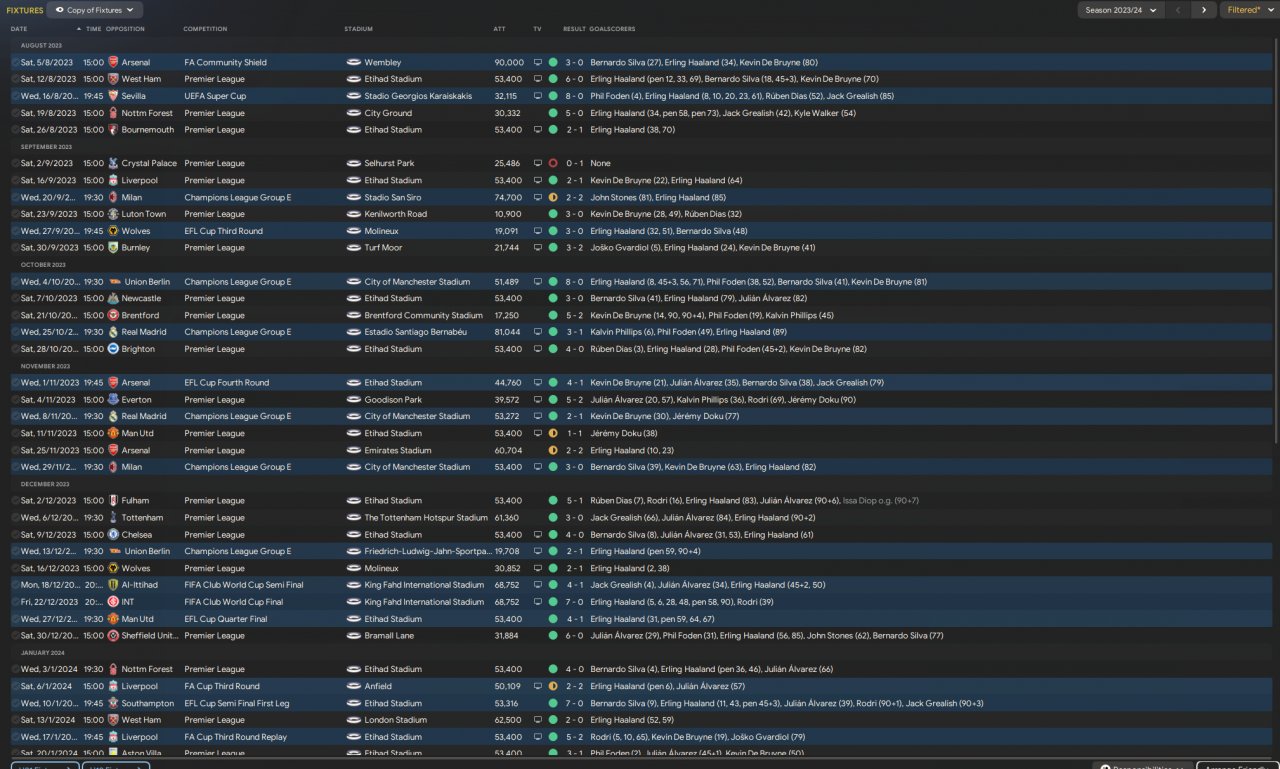This screenshot has width=1280, height=769.
Task: Sort by the Stadium column header
Action: coord(358,29)
